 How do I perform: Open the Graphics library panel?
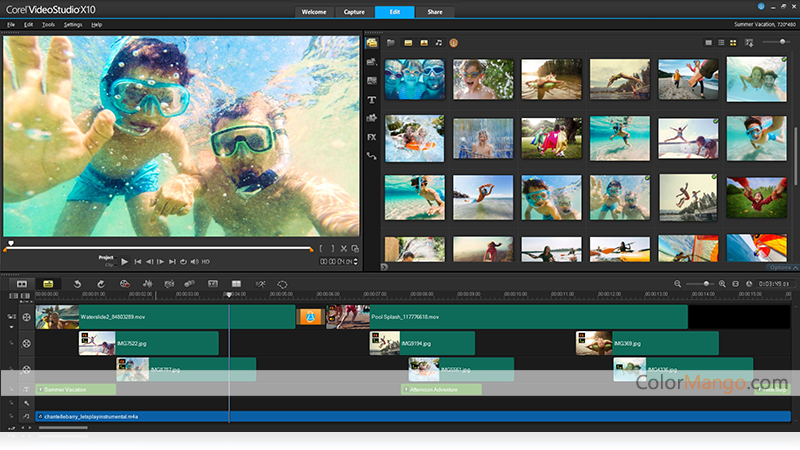372,118
